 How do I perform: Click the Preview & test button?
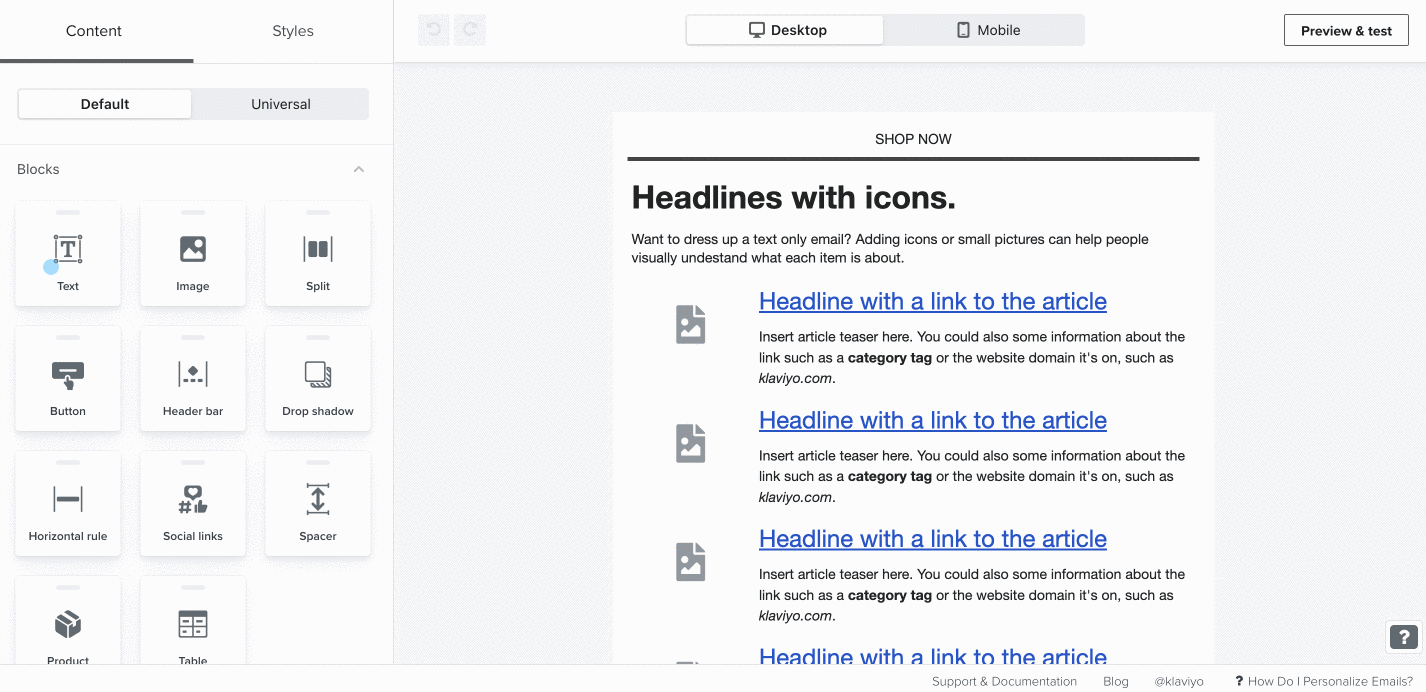(x=1346, y=31)
